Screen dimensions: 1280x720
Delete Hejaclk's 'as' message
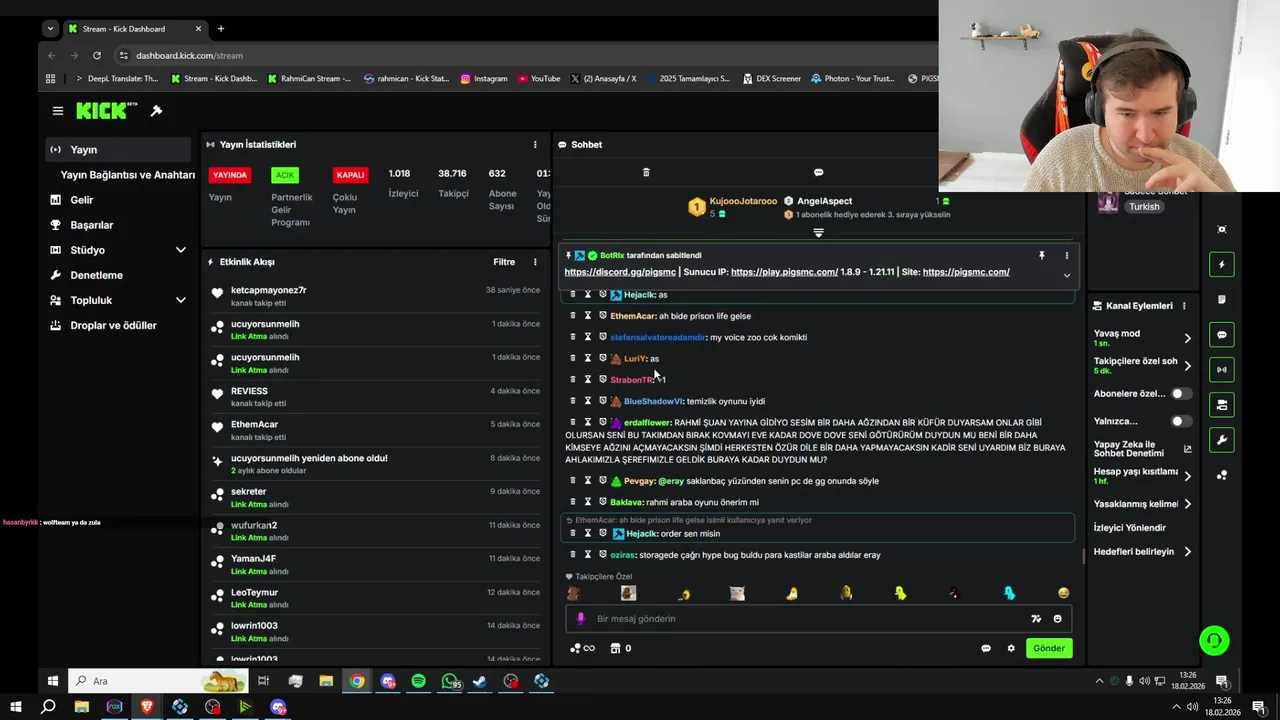click(x=573, y=295)
